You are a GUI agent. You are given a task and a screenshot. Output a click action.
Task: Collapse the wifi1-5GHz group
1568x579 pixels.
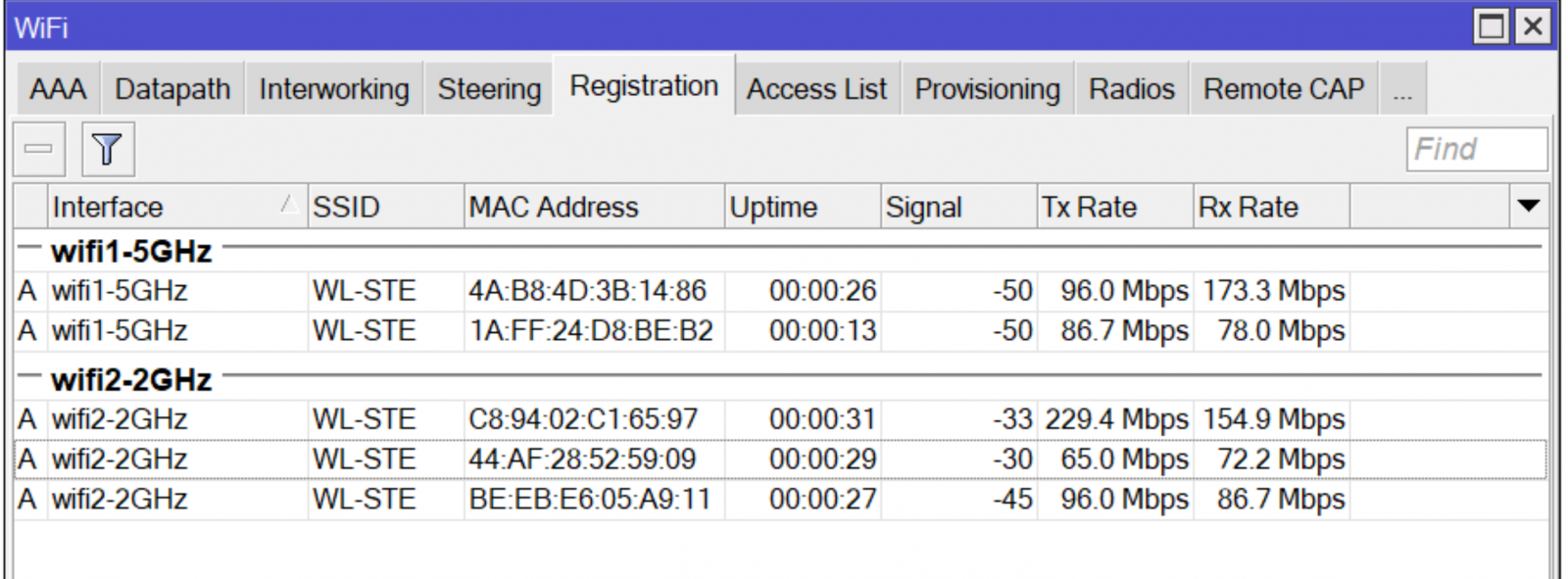coord(29,248)
